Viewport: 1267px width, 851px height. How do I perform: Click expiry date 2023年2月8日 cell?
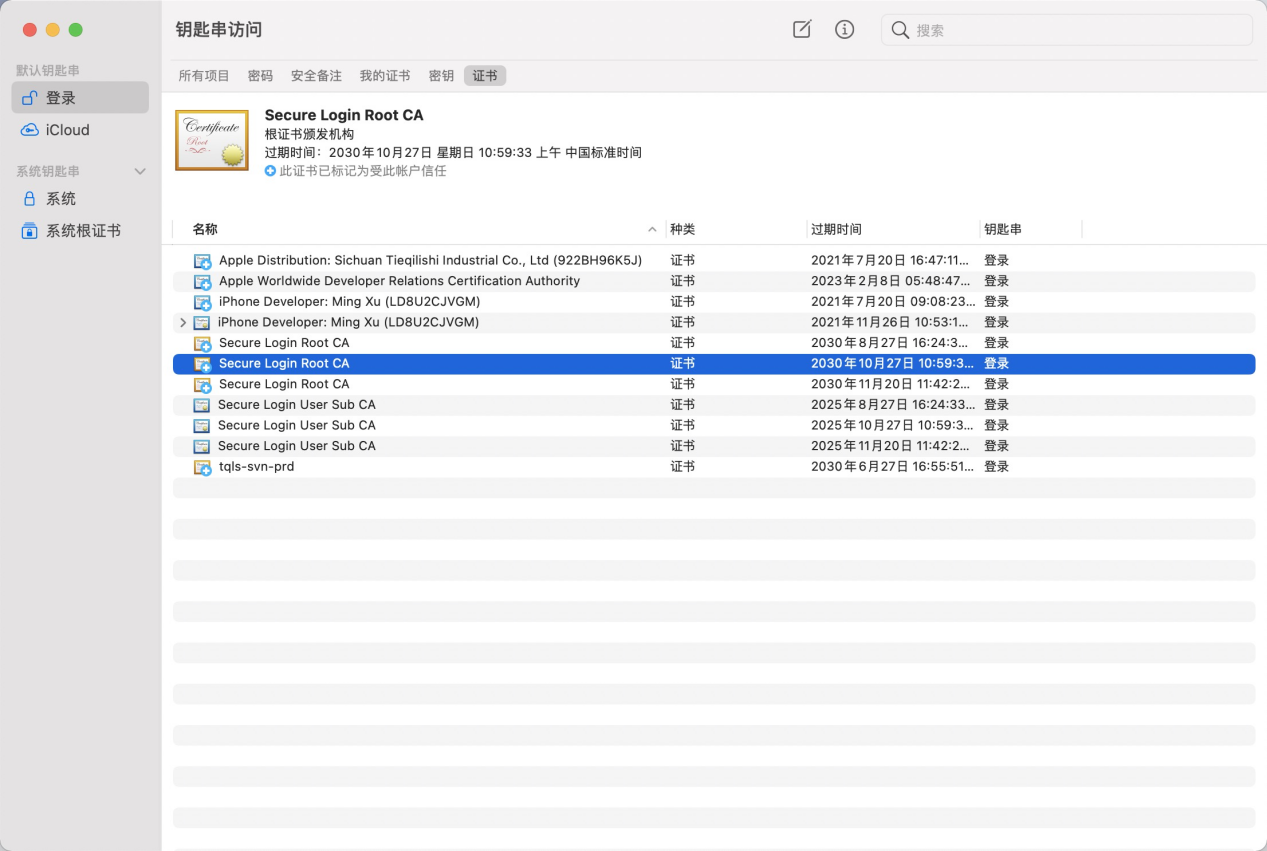point(890,281)
